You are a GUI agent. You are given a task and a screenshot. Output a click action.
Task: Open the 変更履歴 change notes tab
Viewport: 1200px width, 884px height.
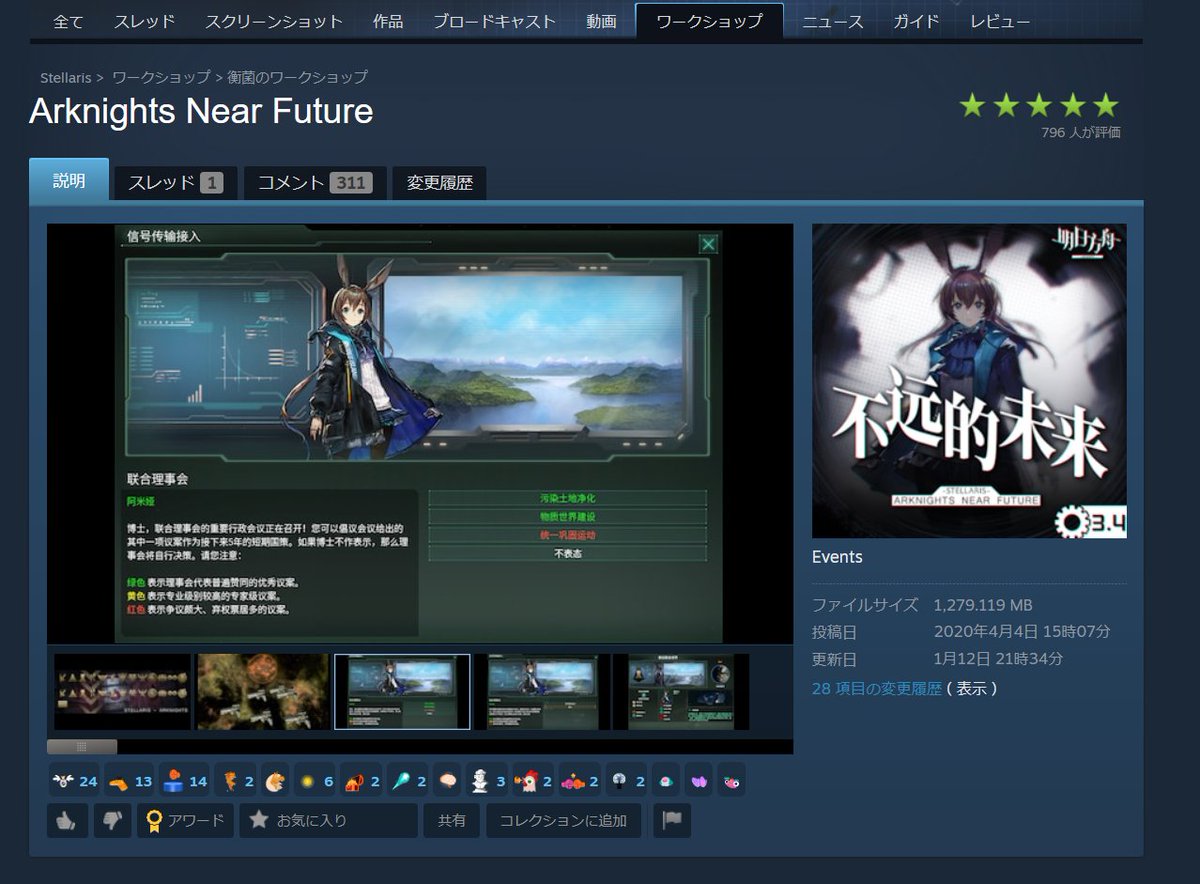pyautogui.click(x=439, y=183)
